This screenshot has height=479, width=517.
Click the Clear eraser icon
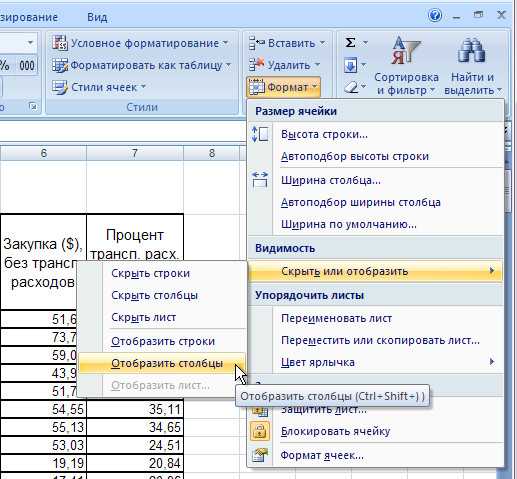click(x=350, y=87)
